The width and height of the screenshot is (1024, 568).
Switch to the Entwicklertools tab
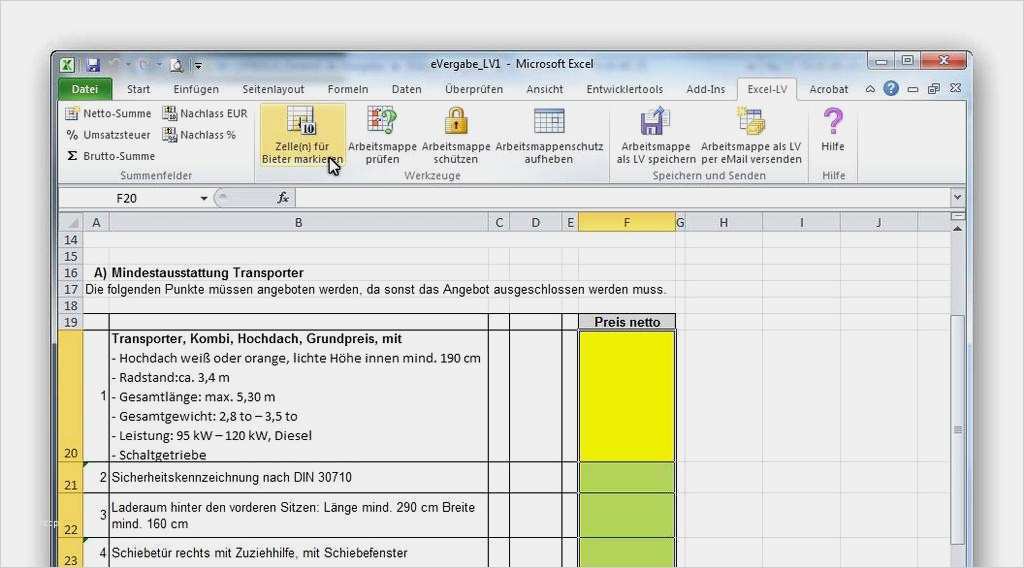(624, 89)
